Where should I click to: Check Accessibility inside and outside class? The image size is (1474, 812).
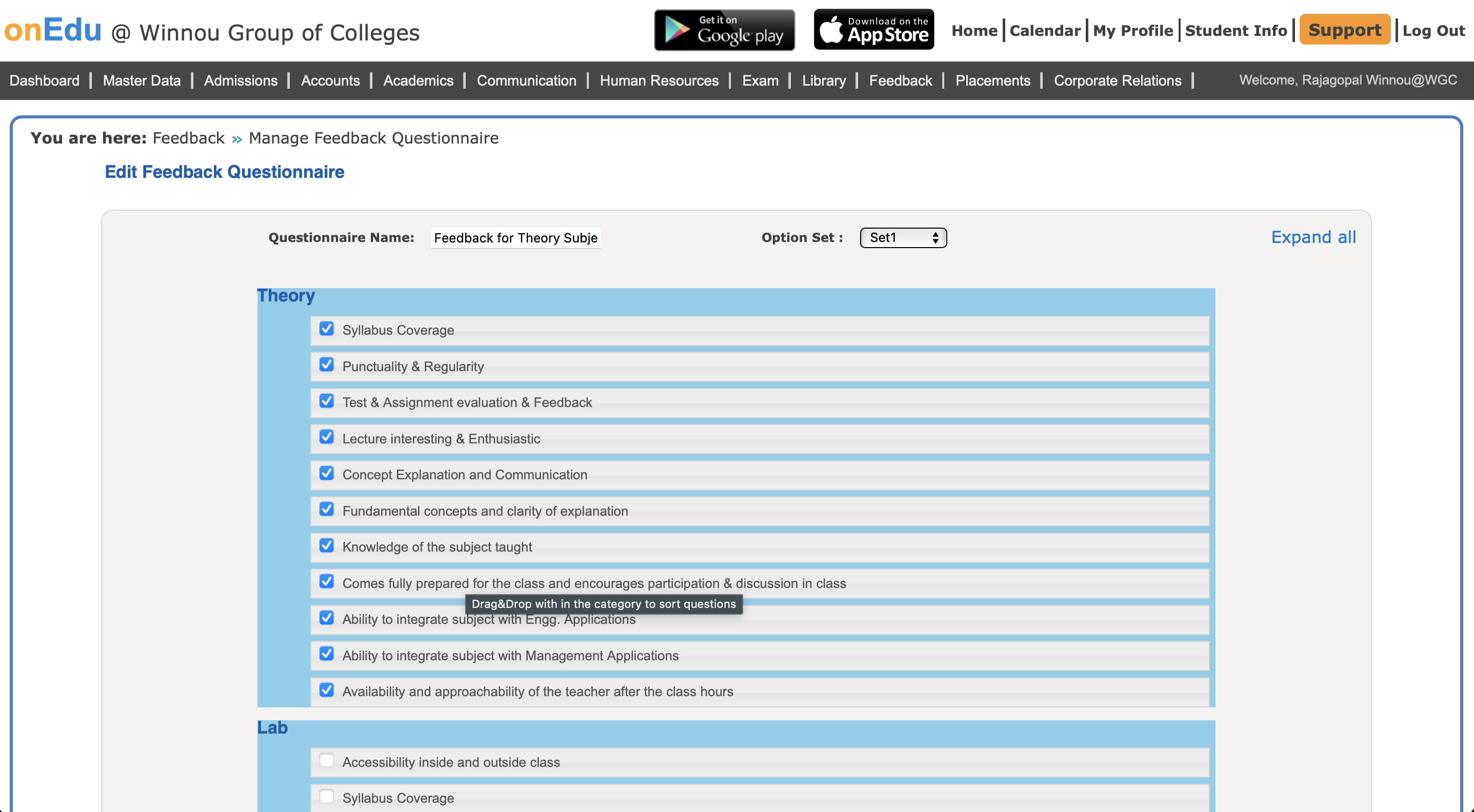click(326, 761)
